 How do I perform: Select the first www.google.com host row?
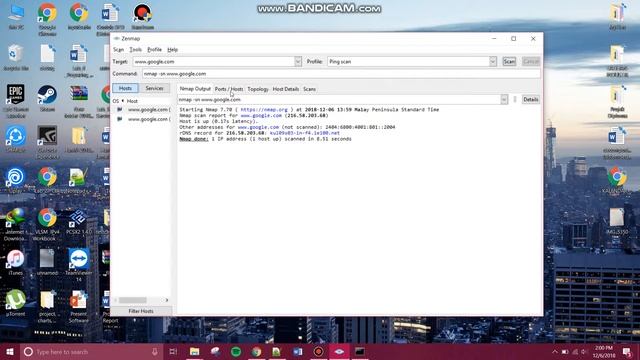(142, 110)
